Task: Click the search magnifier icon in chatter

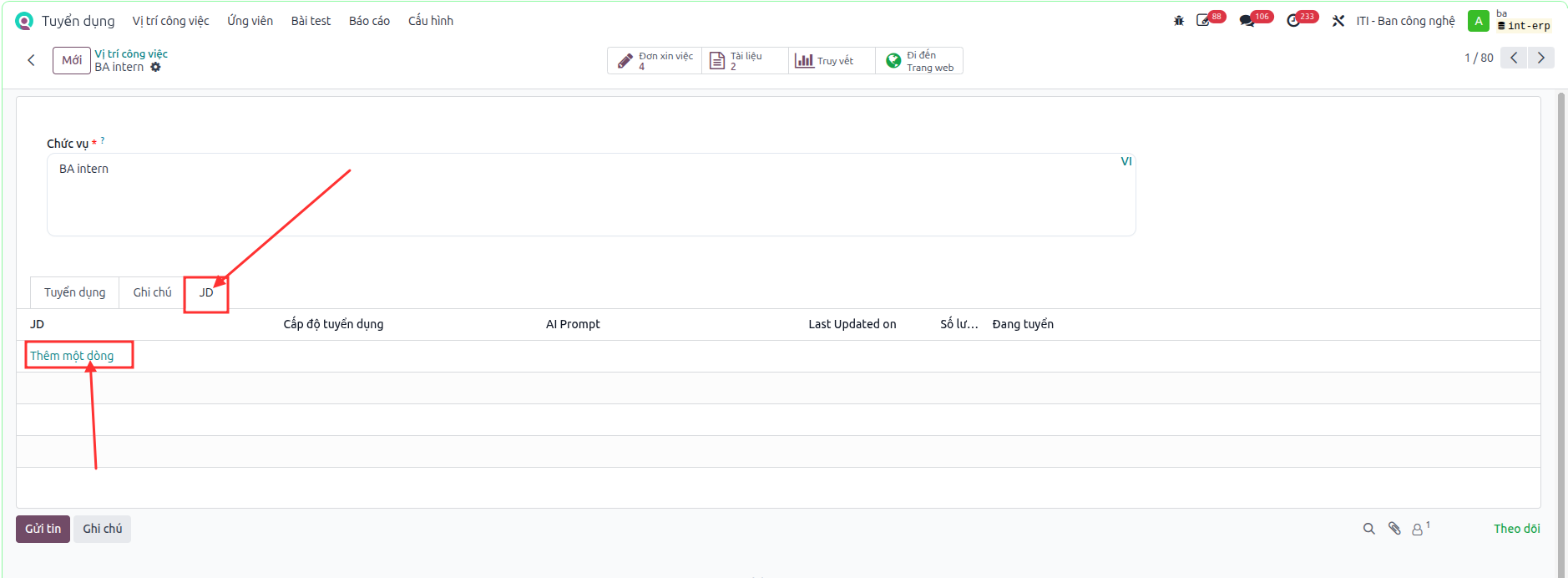Action: click(x=1369, y=529)
